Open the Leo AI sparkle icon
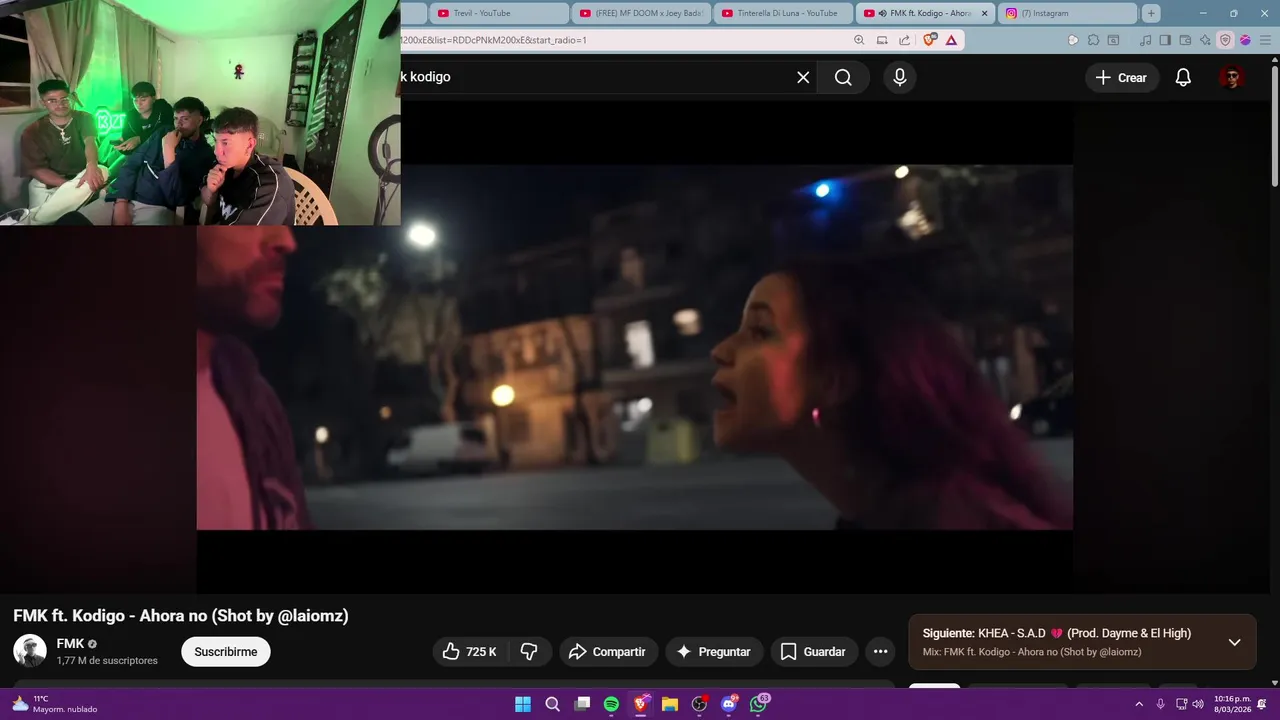 click(x=1205, y=40)
